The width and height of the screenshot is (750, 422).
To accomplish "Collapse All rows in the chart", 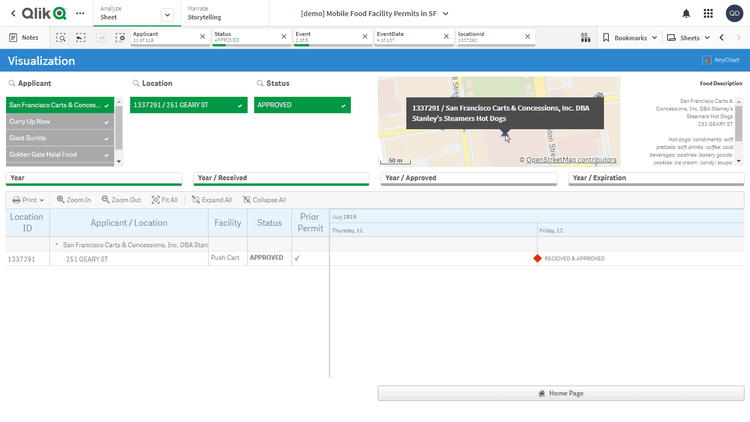I will tap(265, 200).
